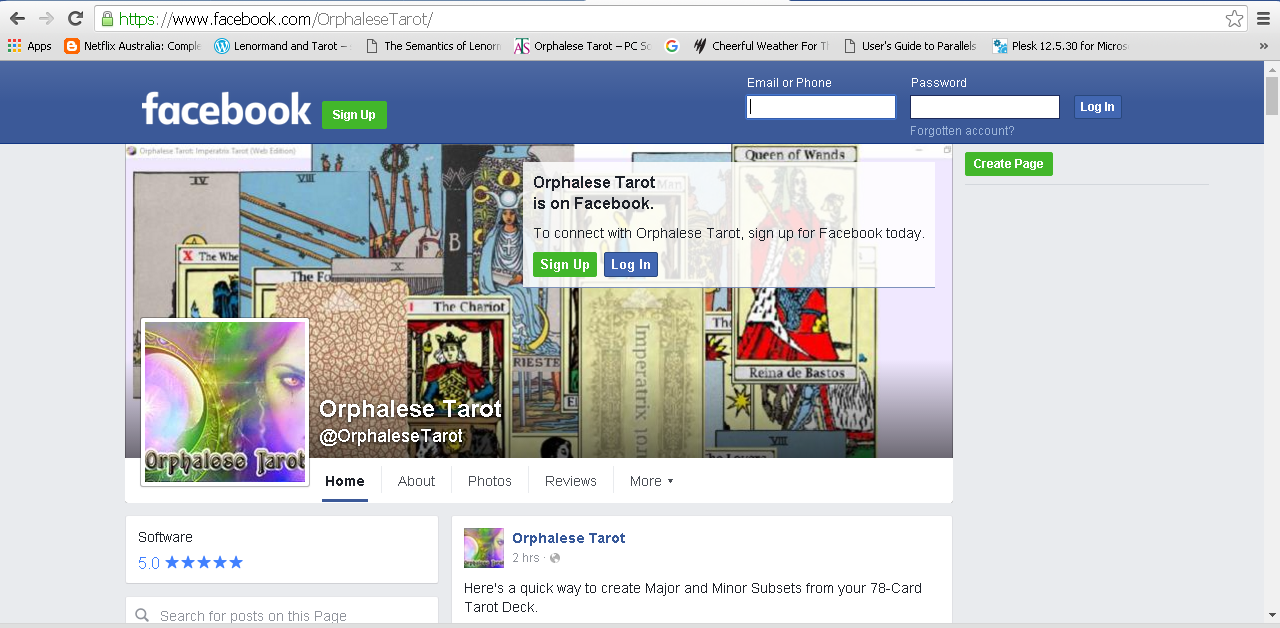Viewport: 1280px width, 628px height.
Task: Click the green padlock security icon
Action: (x=107, y=19)
